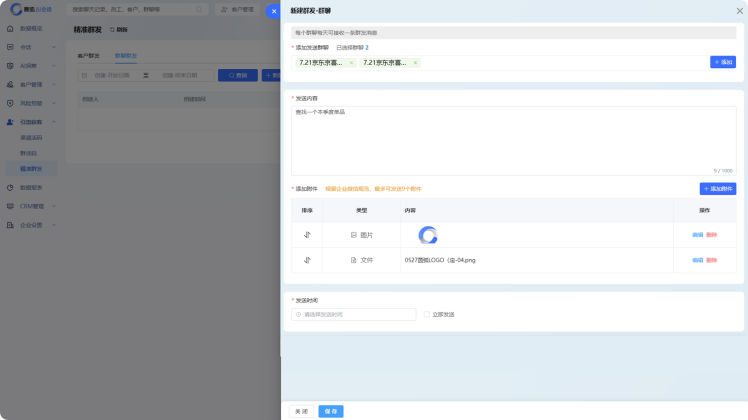Close the 新建群发-群聊 drawer with X icon
This screenshot has height=420, width=748.
tap(739, 10)
